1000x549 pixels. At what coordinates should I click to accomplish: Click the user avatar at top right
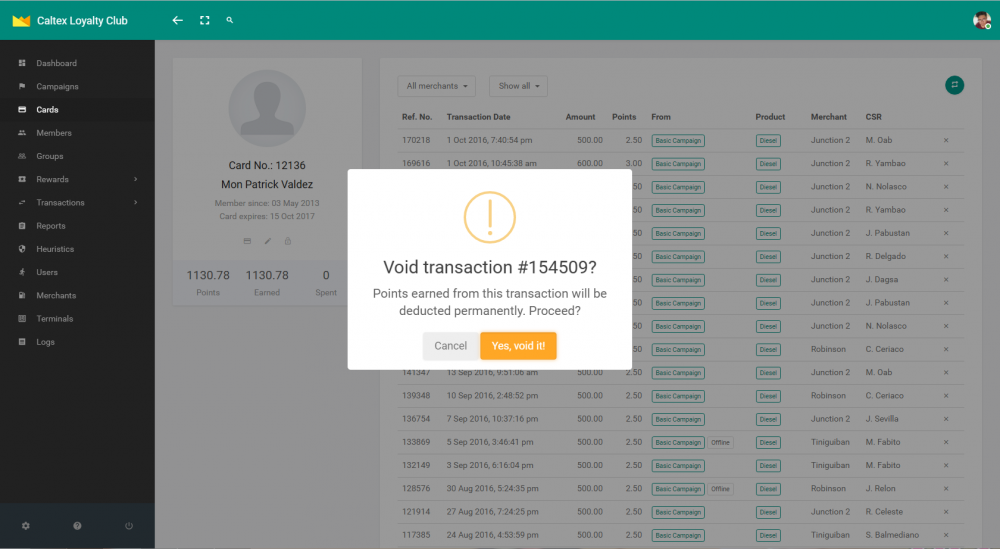981,20
